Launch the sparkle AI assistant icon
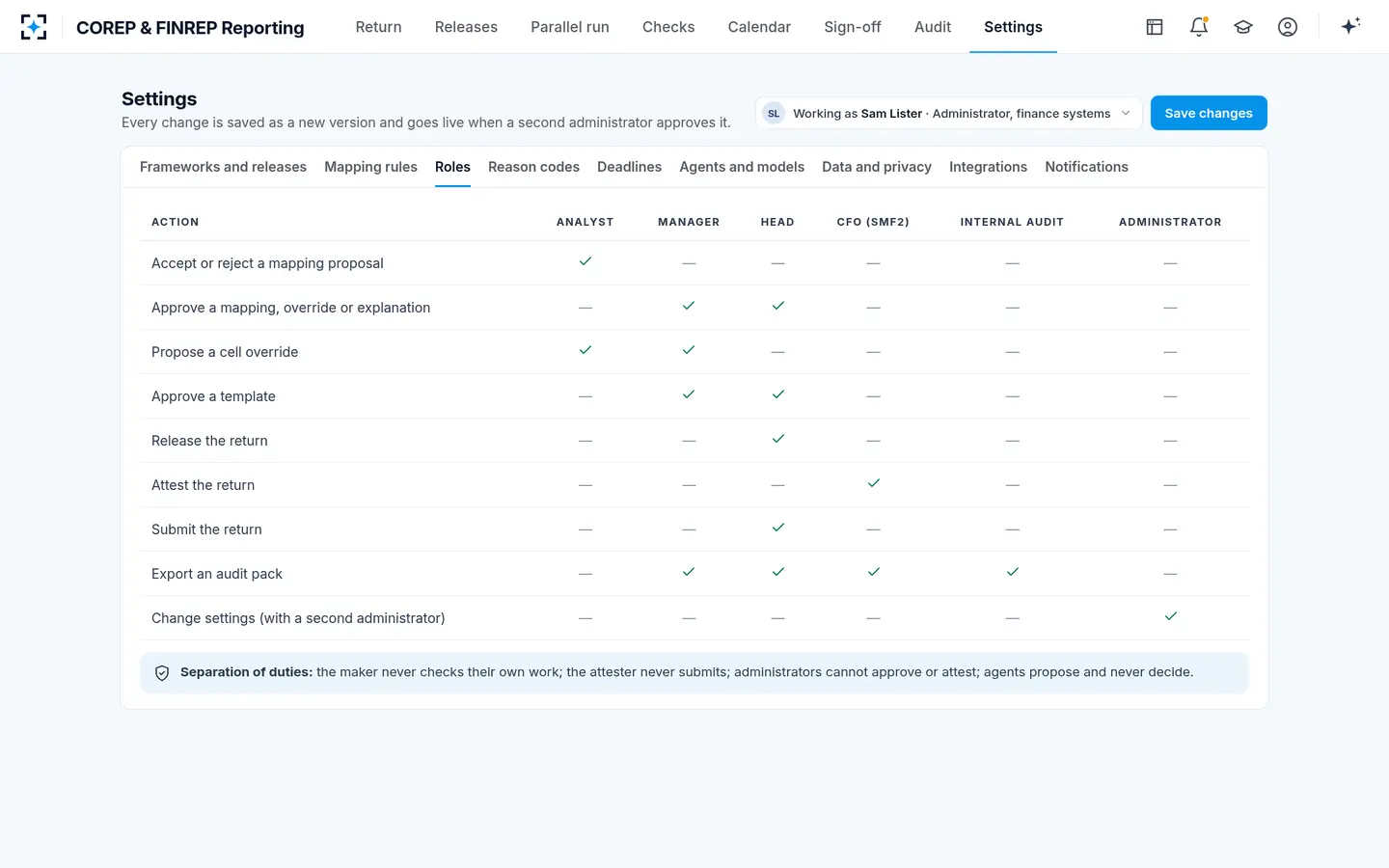 (1350, 26)
